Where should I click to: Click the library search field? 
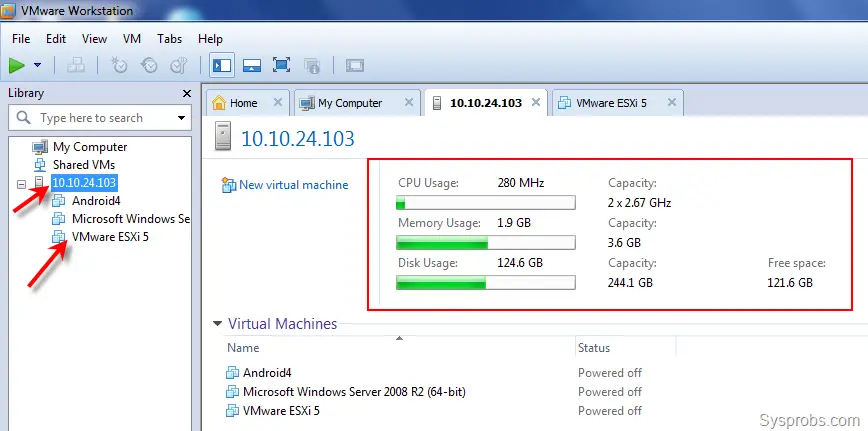point(100,118)
